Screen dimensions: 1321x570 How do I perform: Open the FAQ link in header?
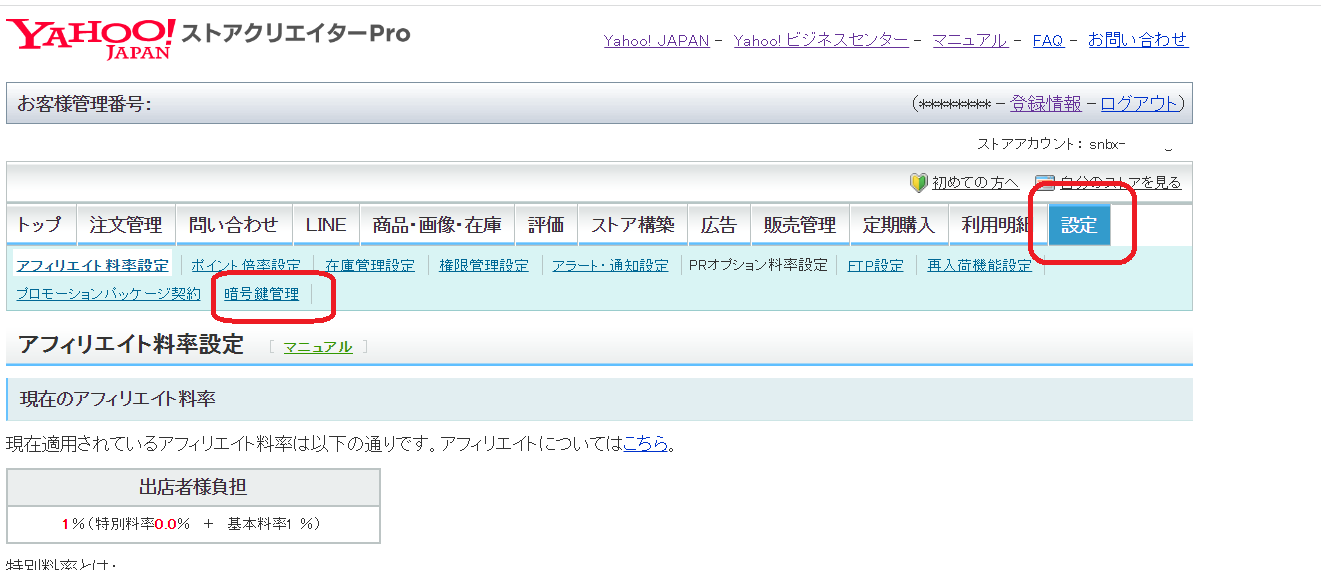[x=1048, y=41]
